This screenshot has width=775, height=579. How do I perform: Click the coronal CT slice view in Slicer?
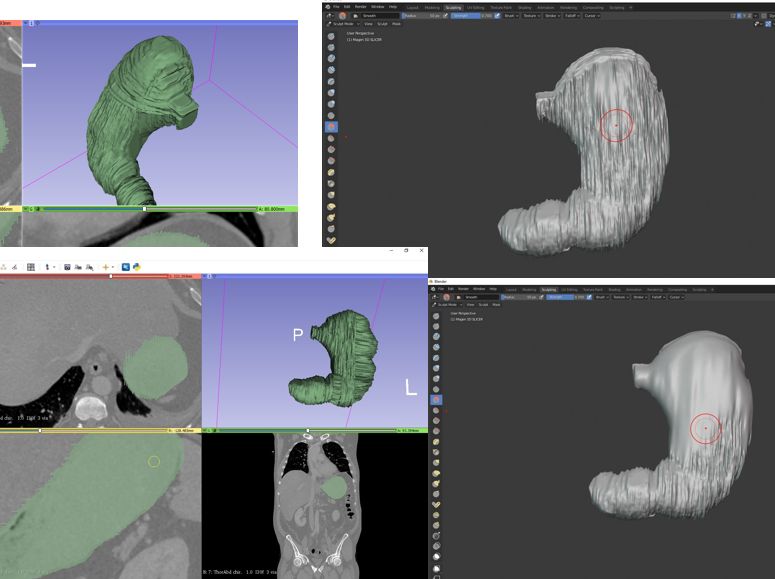tap(315, 506)
